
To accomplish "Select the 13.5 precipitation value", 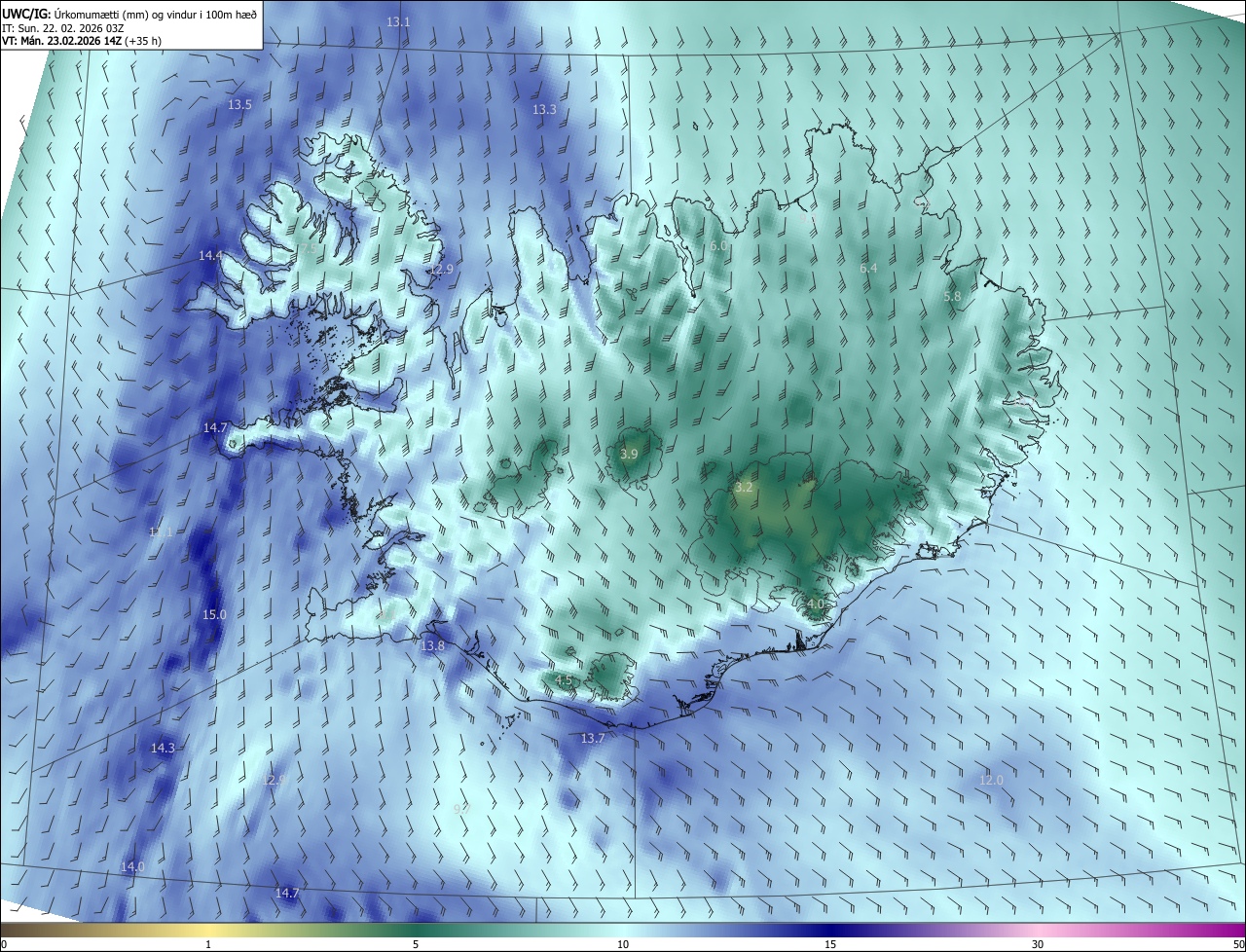I will click(239, 104).
